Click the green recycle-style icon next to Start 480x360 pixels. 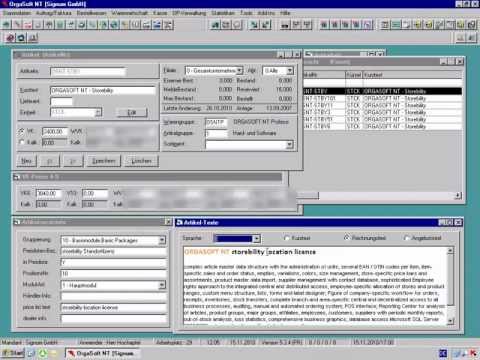(x=43, y=353)
